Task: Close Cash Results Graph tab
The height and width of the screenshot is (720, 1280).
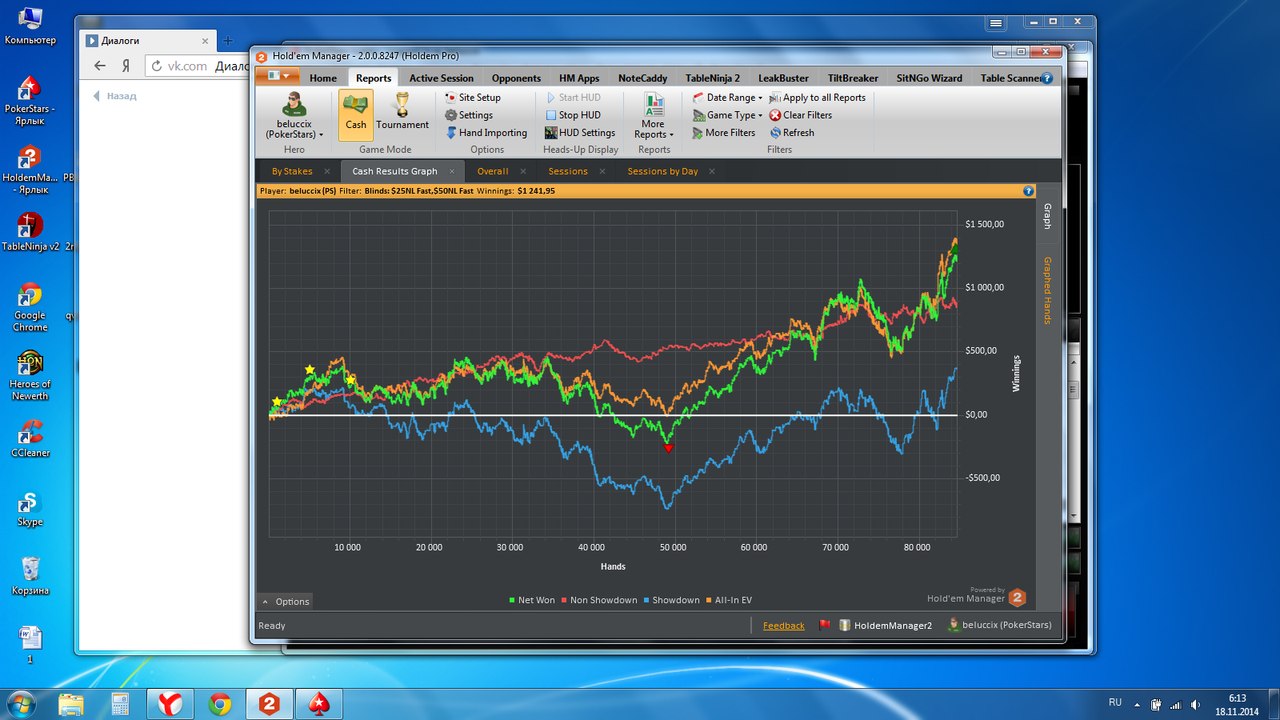Action: (452, 172)
